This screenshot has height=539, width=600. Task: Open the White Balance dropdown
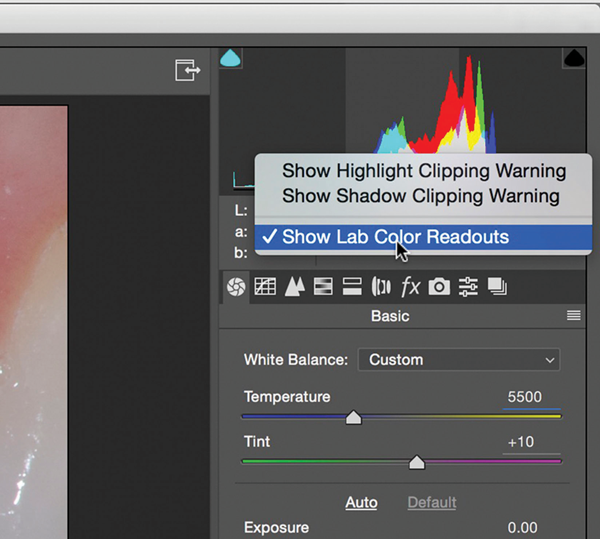pos(461,360)
